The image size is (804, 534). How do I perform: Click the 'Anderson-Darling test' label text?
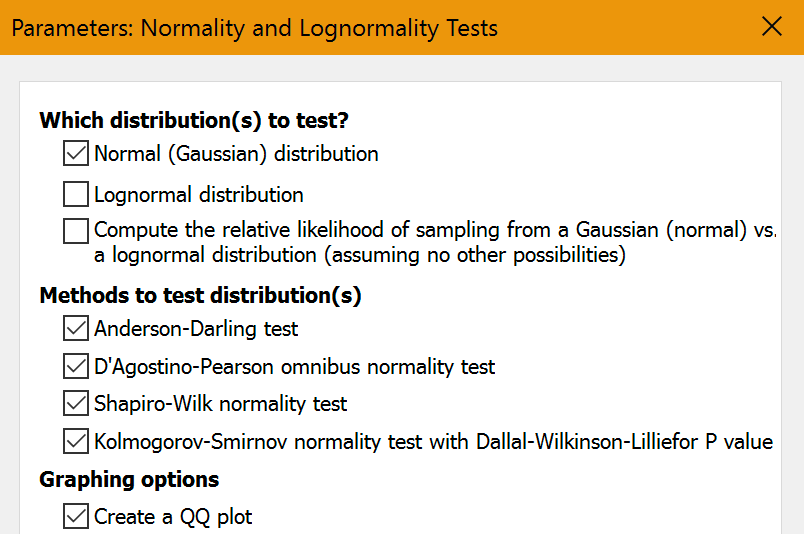pyautogui.click(x=196, y=328)
